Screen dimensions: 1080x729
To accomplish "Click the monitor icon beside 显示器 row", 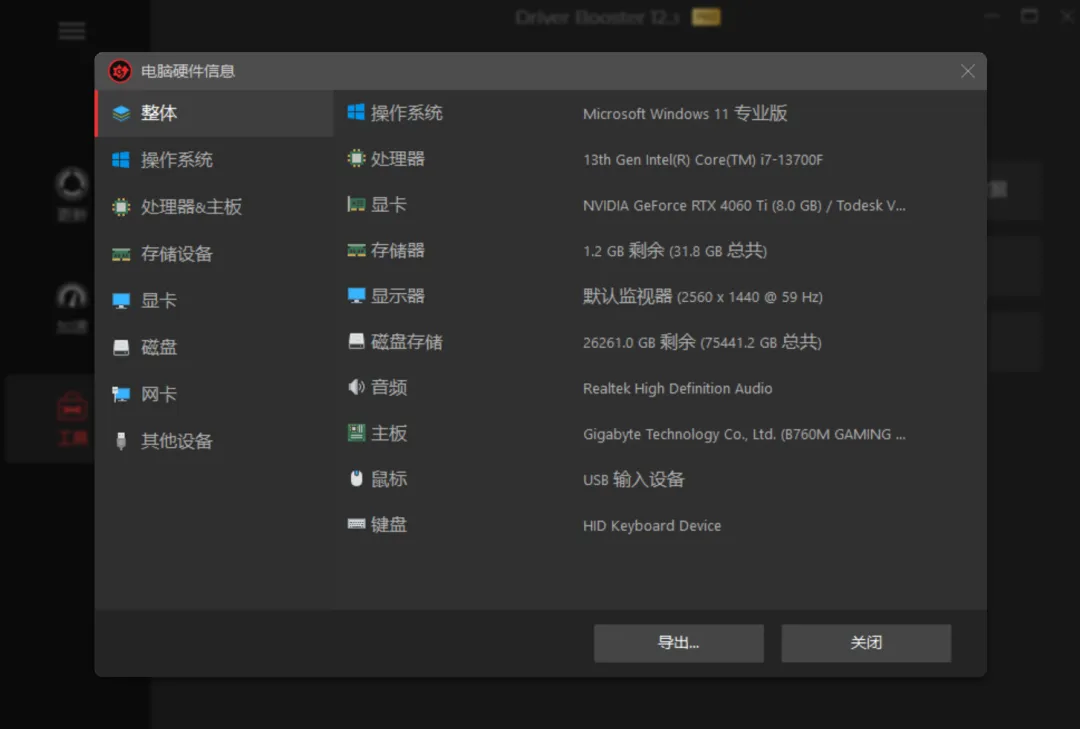I will (356, 296).
